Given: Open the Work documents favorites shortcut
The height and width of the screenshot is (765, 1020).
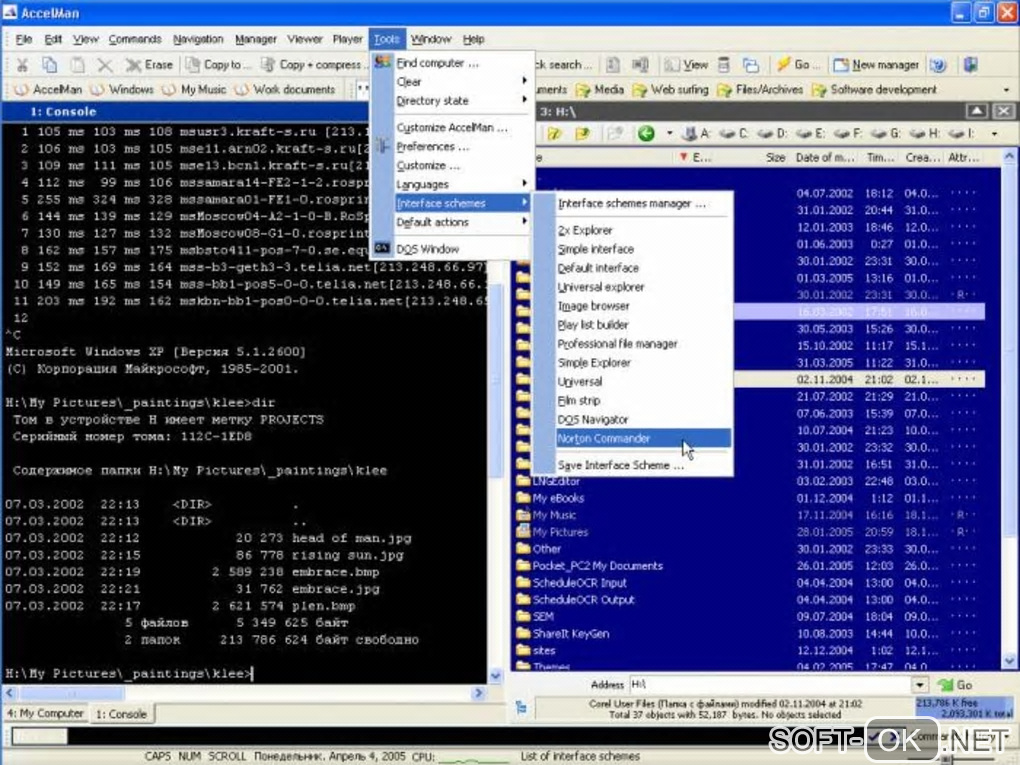Looking at the screenshot, I should (286, 89).
